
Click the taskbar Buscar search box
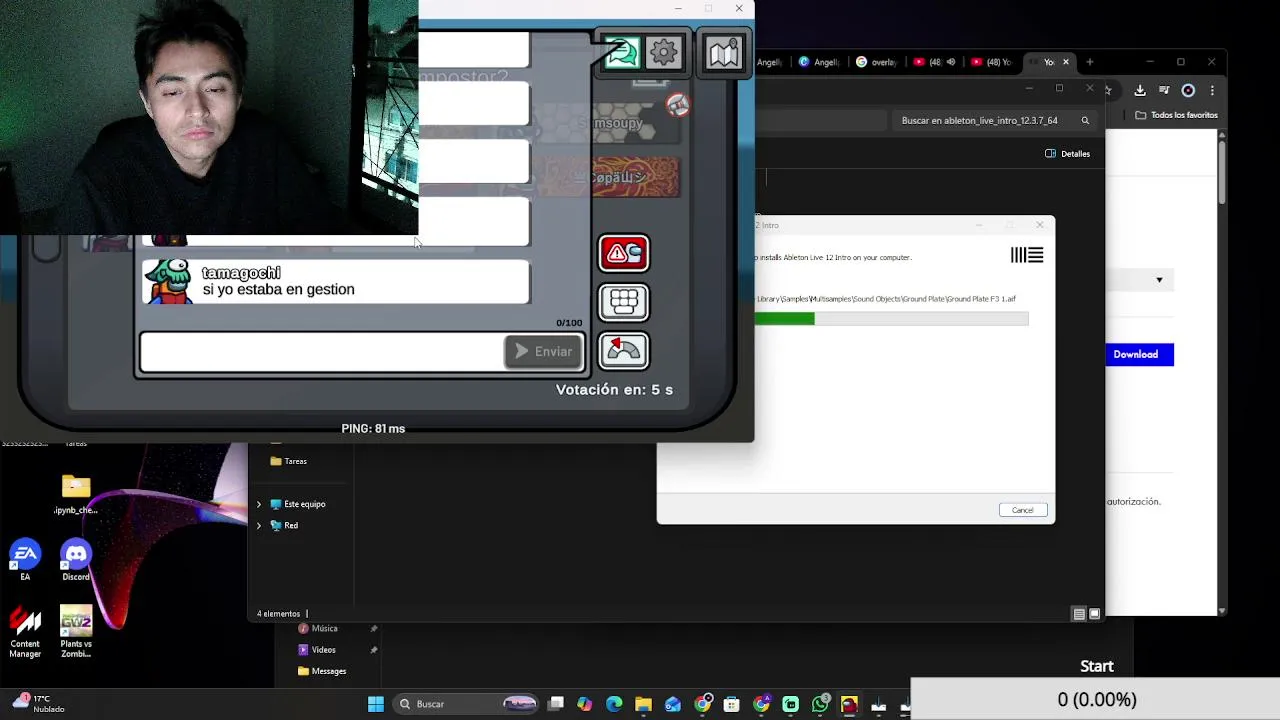click(468, 704)
